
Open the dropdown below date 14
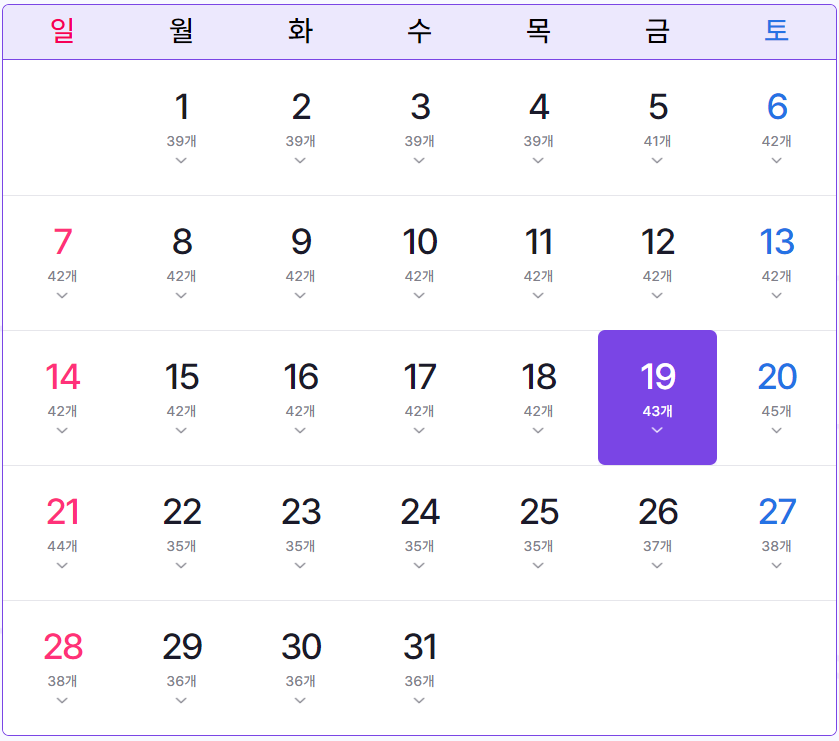click(x=62, y=429)
